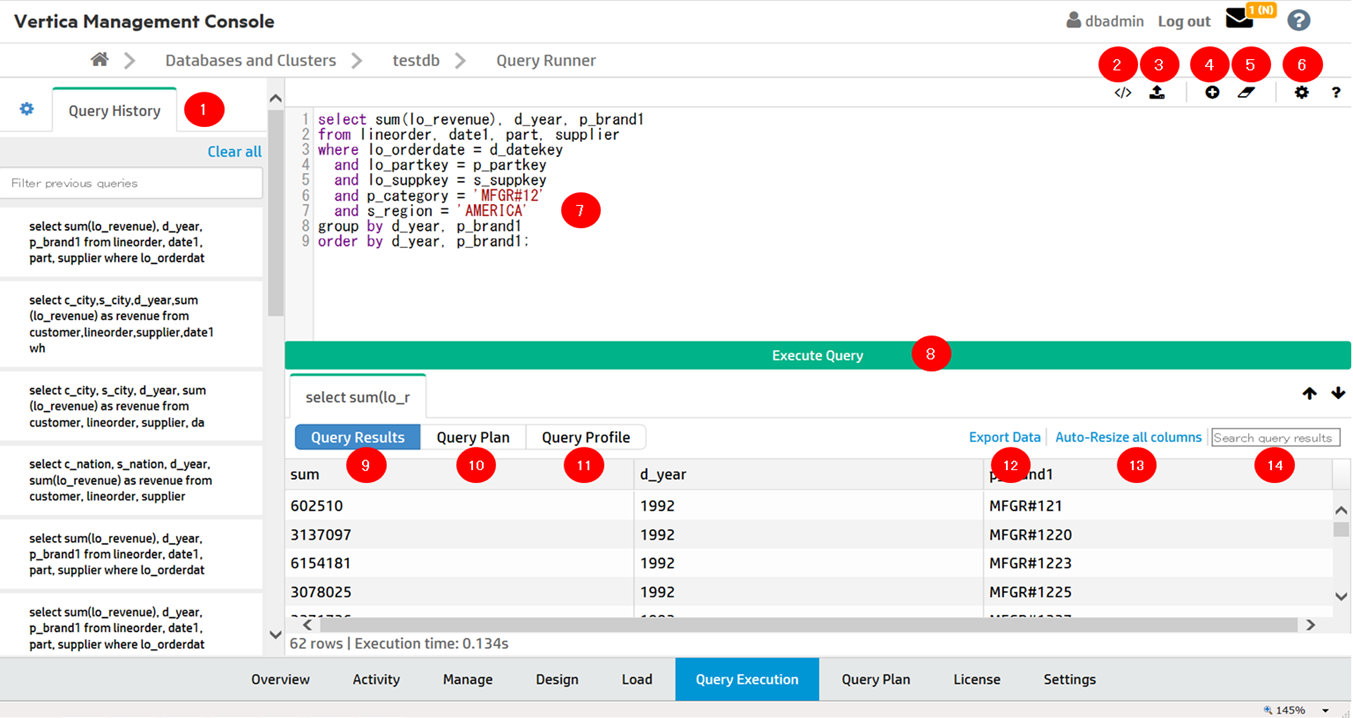
Task: Click the results grid horizontal scrollbar thumb
Action: 809,625
